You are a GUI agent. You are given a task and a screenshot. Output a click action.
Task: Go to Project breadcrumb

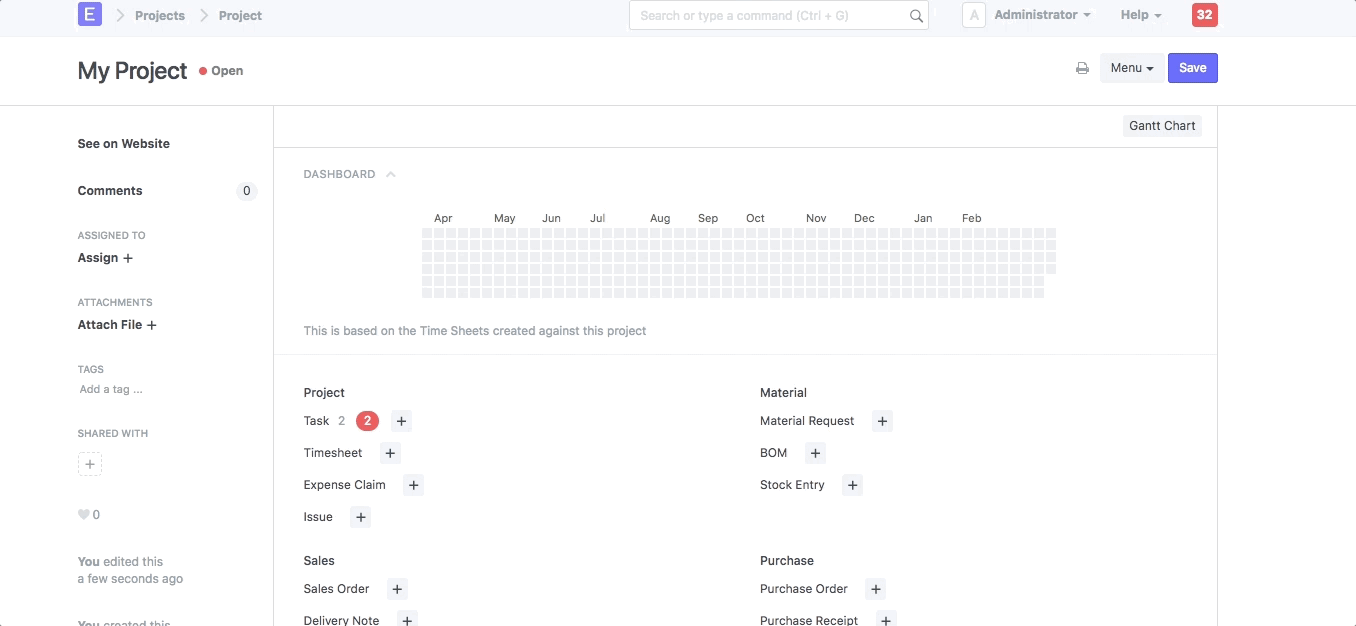pyautogui.click(x=240, y=15)
